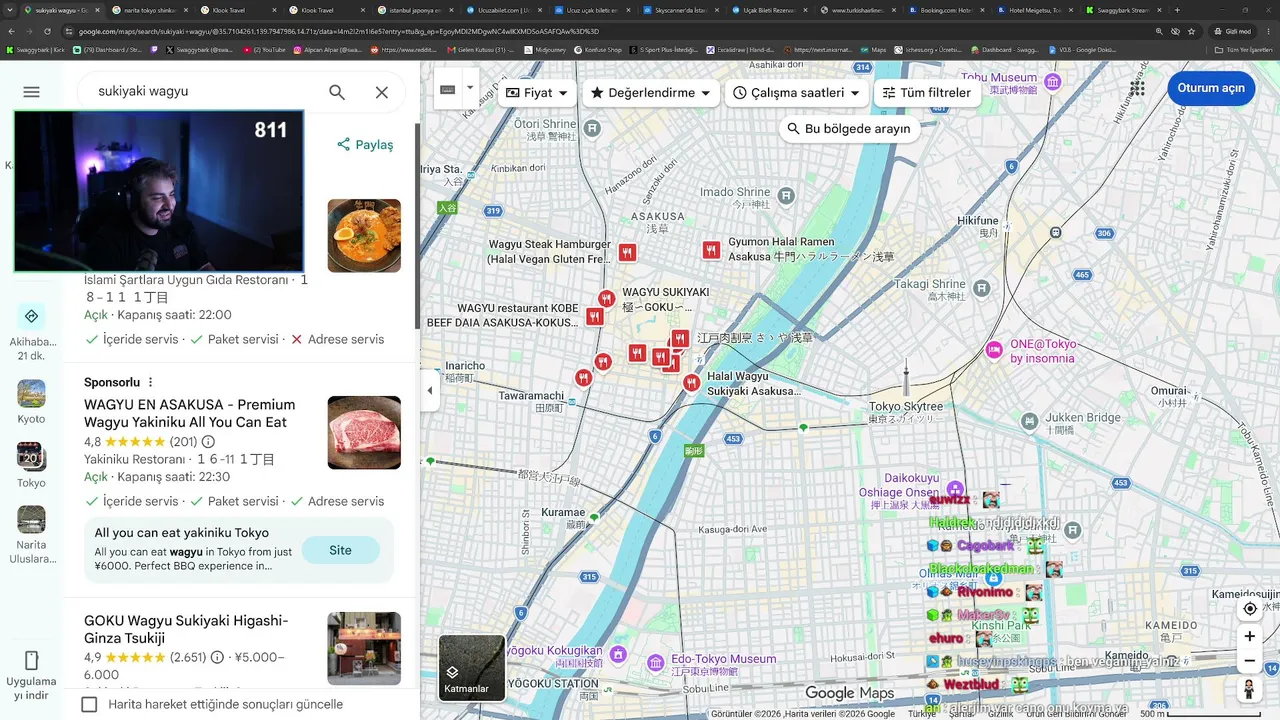Open the Kyoto recent place
Screen dimensions: 1280x720
coord(31,402)
